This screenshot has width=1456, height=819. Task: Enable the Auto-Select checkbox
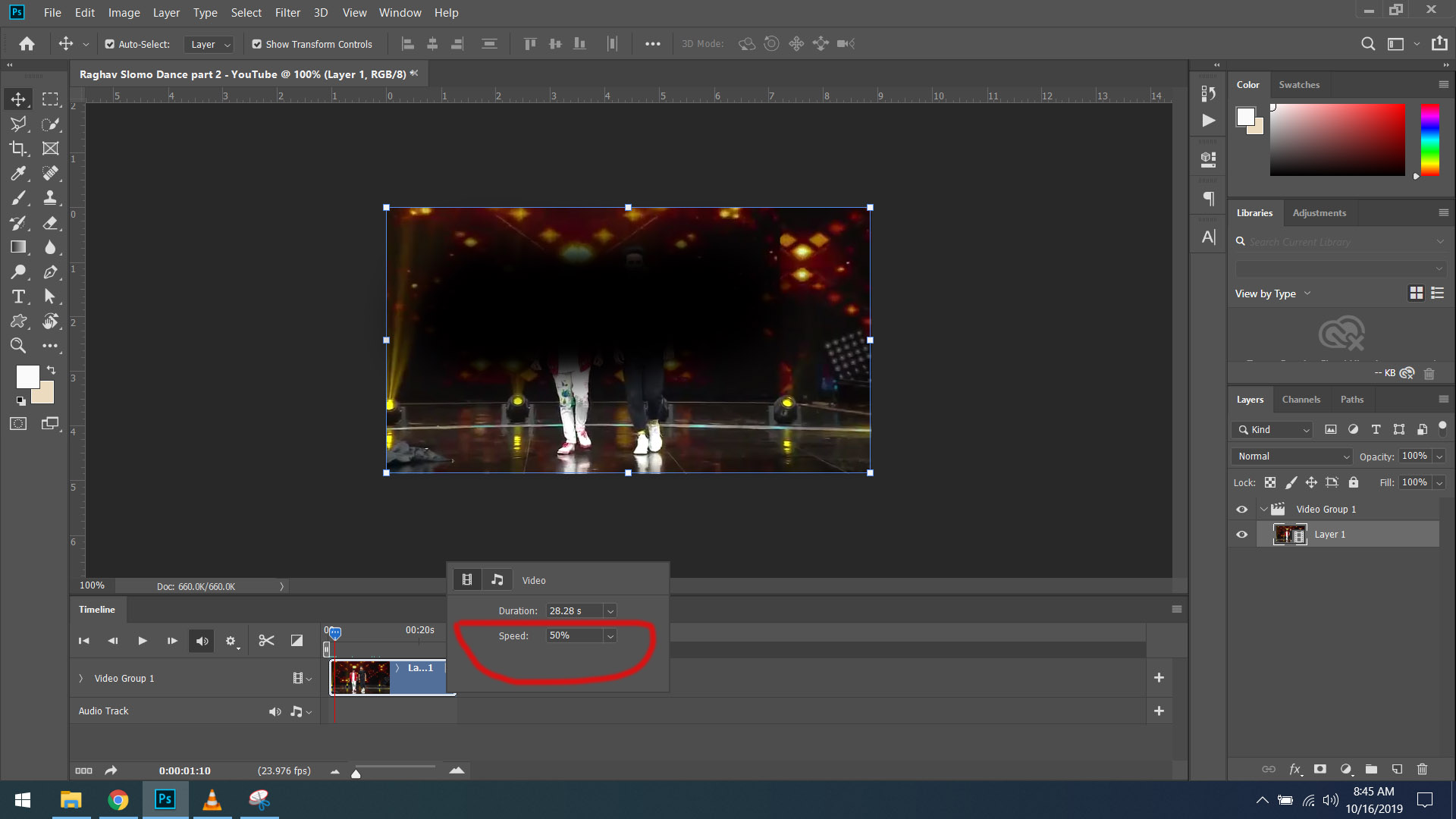coord(108,44)
